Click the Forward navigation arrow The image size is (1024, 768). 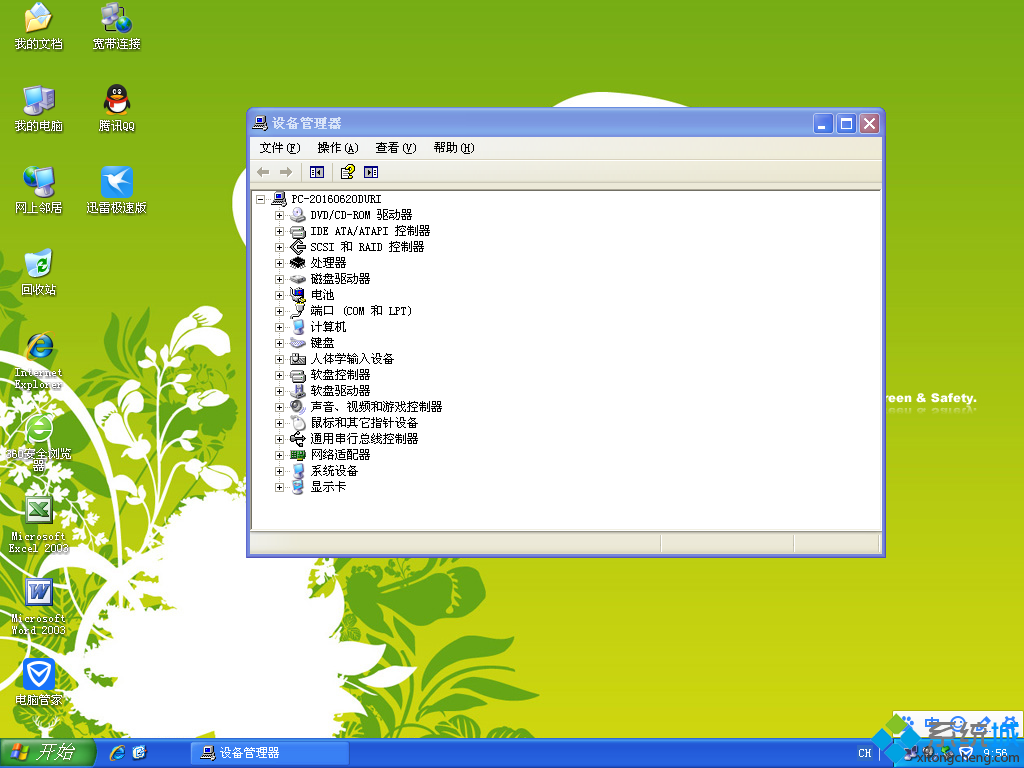(x=288, y=172)
